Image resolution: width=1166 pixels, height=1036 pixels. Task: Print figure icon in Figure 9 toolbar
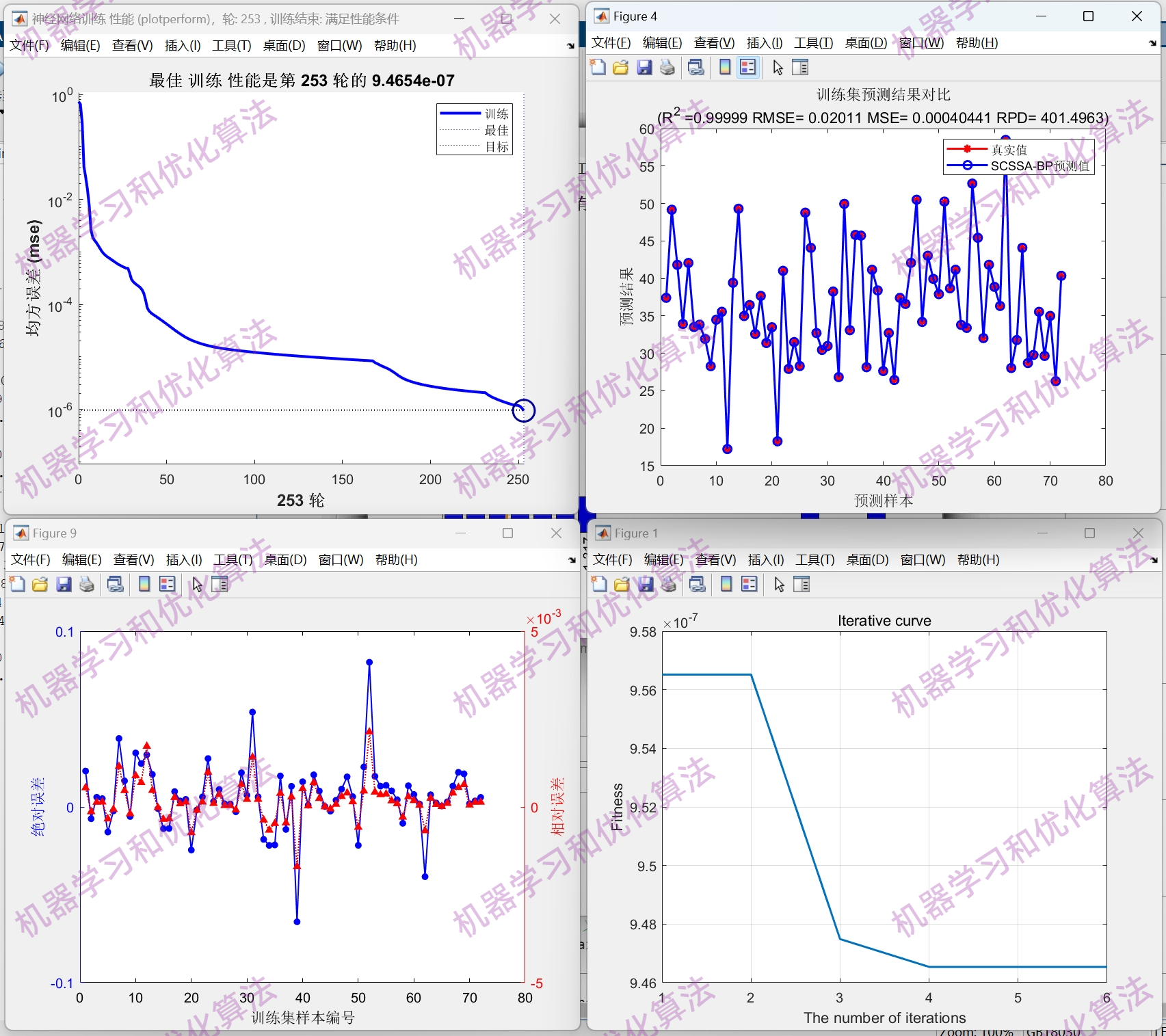tap(87, 584)
